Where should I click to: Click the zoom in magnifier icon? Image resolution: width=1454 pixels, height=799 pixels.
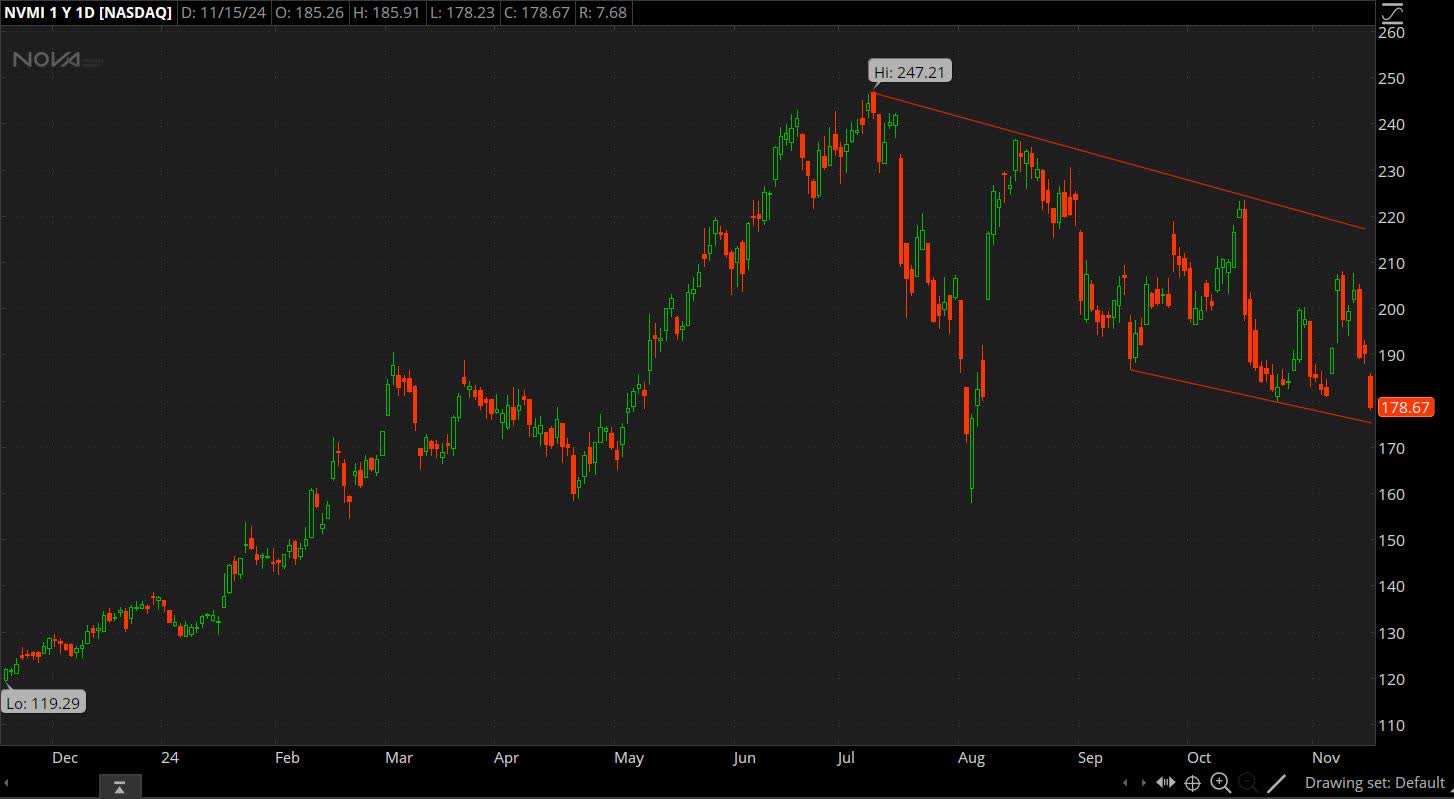pyautogui.click(x=1221, y=783)
